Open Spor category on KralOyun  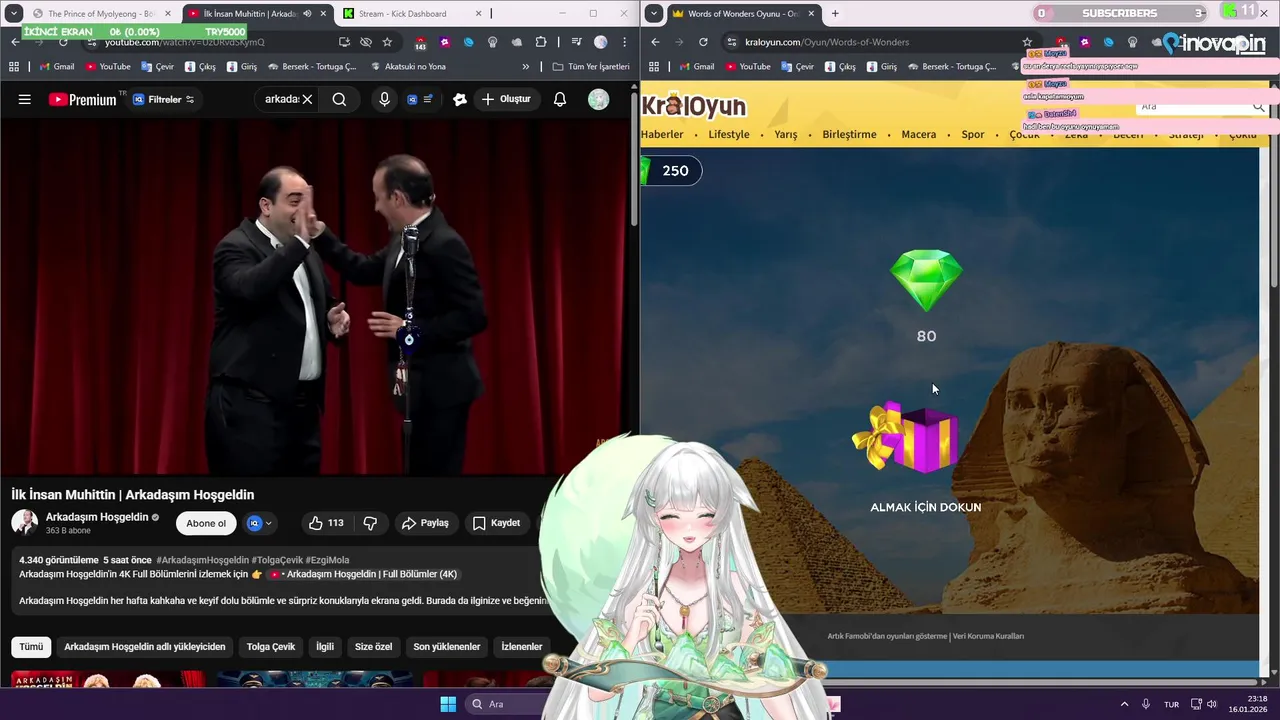(x=973, y=135)
